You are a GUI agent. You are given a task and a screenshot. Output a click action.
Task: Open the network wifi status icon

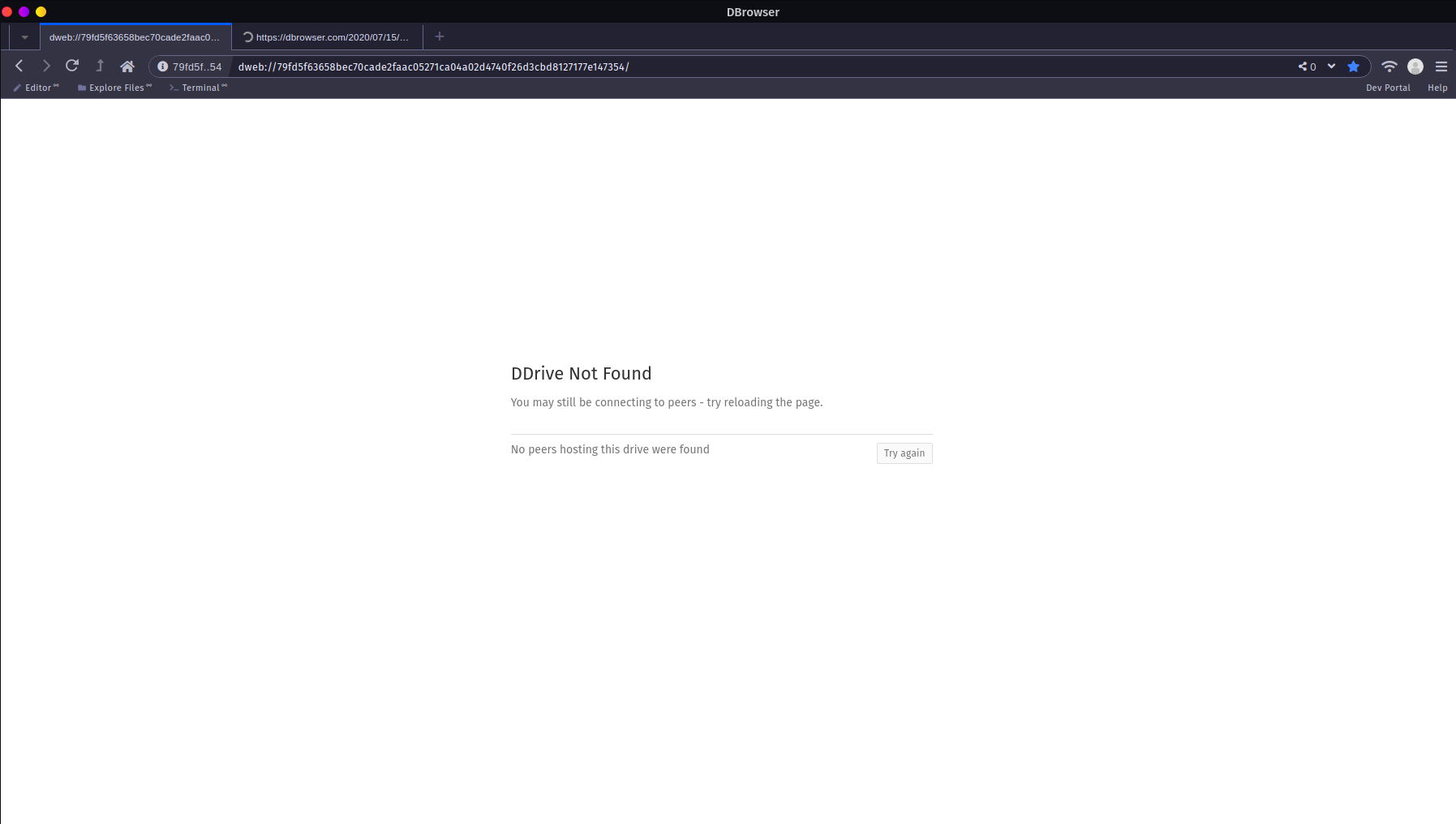point(1389,67)
